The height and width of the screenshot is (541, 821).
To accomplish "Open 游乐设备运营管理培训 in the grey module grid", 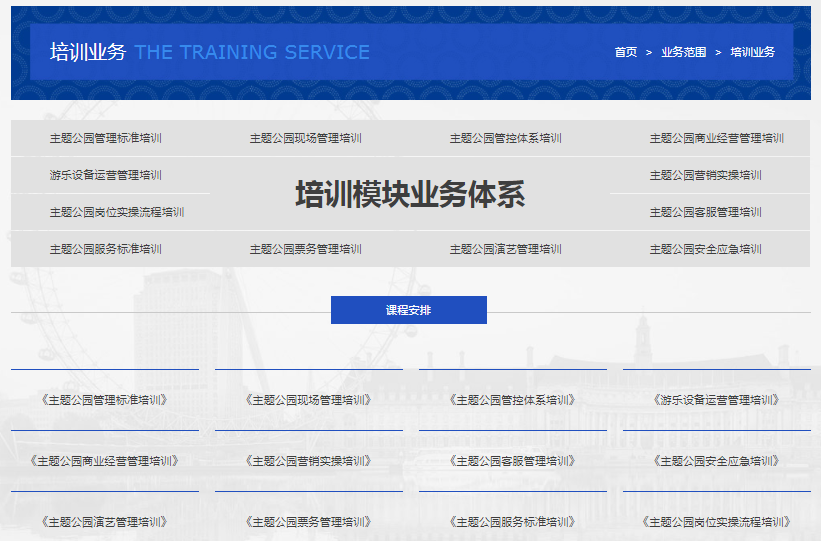I will [106, 175].
